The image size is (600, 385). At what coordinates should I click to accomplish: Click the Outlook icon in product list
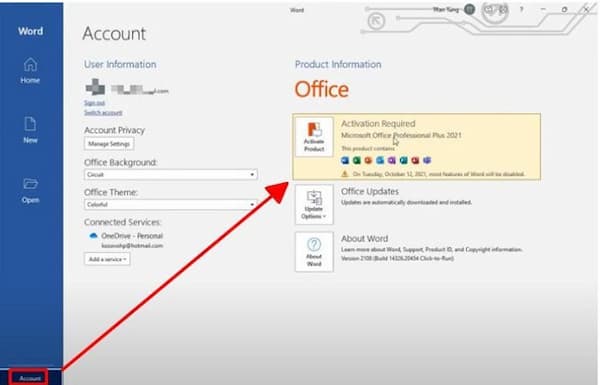380,160
